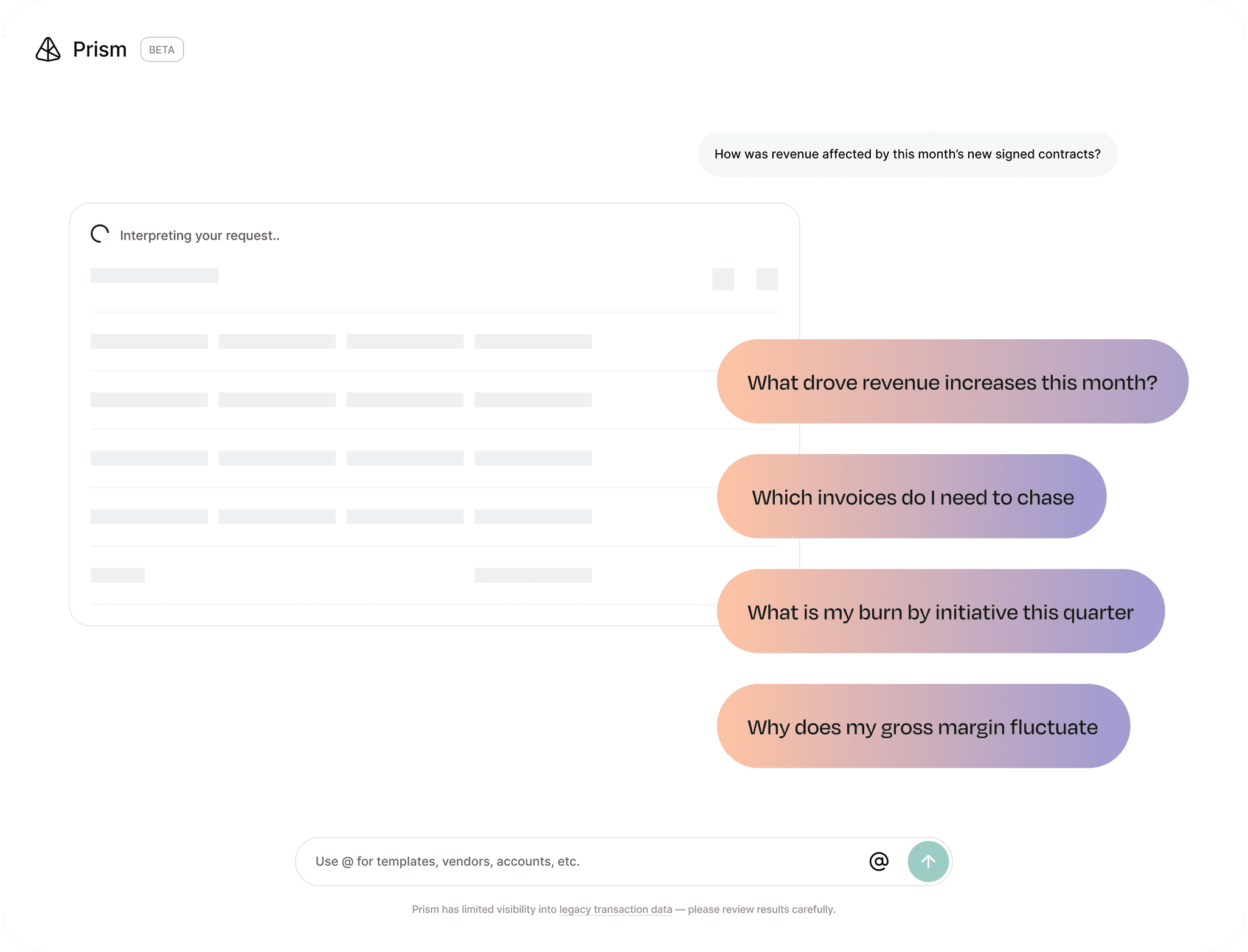Click the second placeholder square in card header

(x=767, y=279)
